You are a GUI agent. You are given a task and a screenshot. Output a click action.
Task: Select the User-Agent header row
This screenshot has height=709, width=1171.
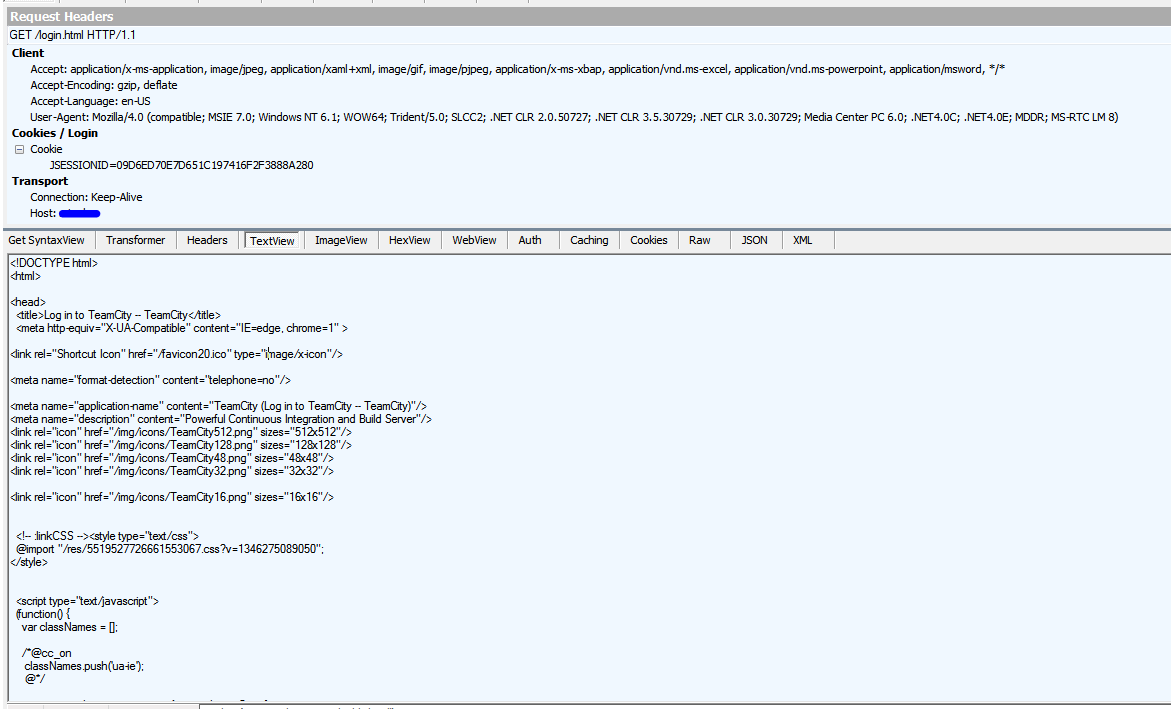pos(574,117)
